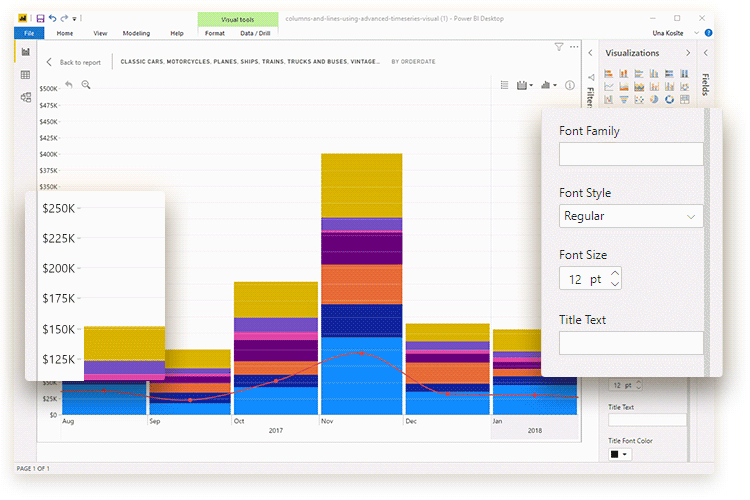Screen dimensions: 750x500
Task: Click Title Text field above Title Font Color
Action: (x=647, y=420)
